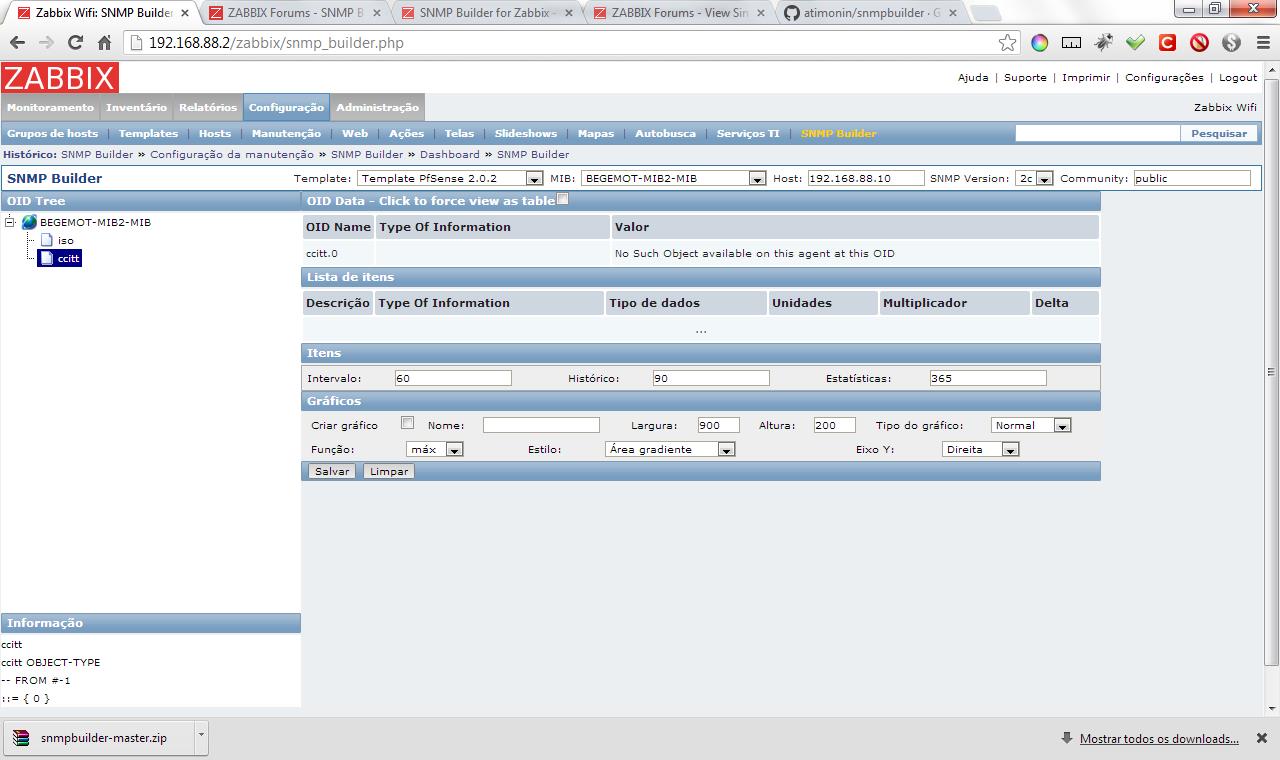
Task: Open the Configurações link
Action: [x=1164, y=77]
